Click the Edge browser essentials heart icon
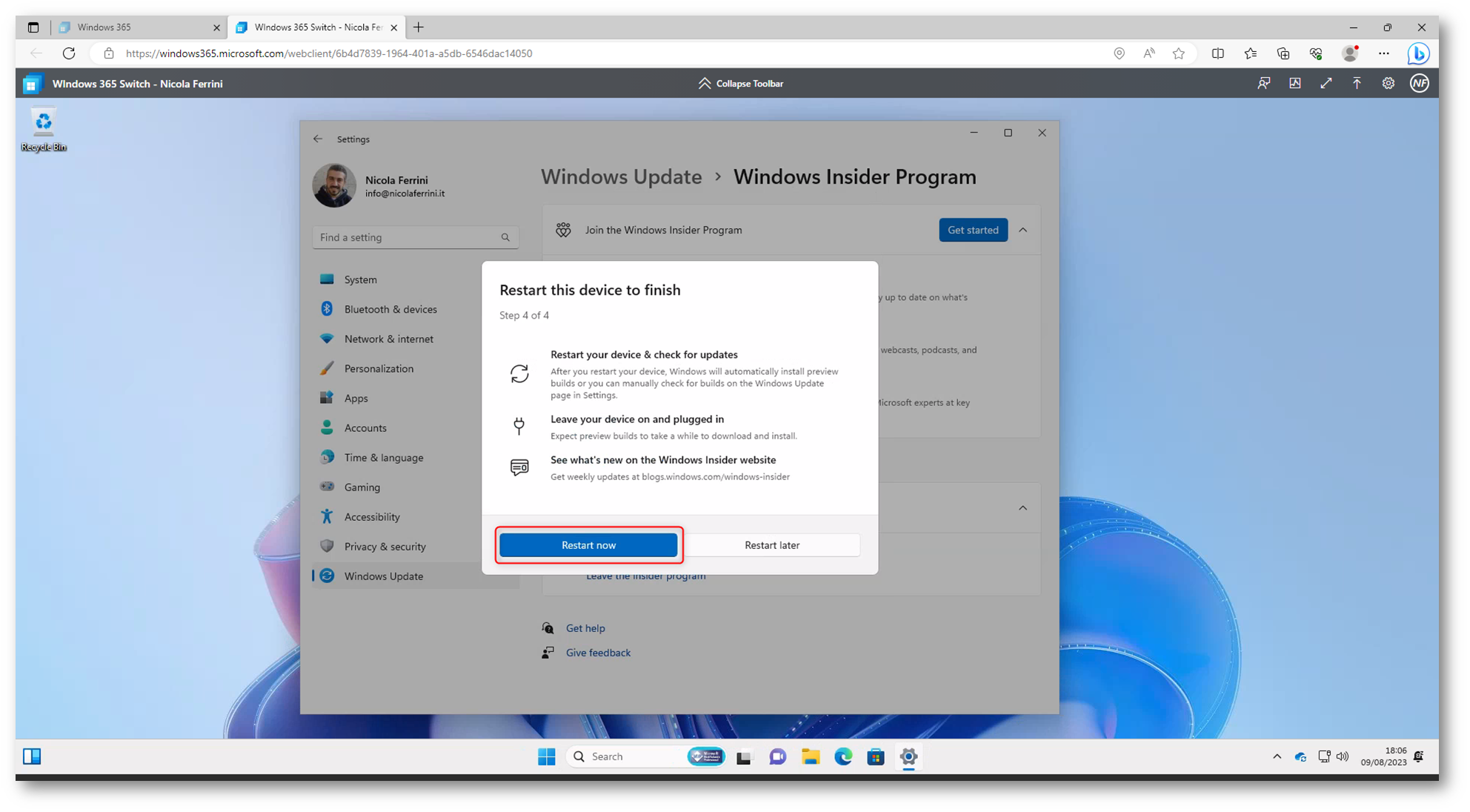This screenshot has width=1470, height=812. pyautogui.click(x=1316, y=53)
